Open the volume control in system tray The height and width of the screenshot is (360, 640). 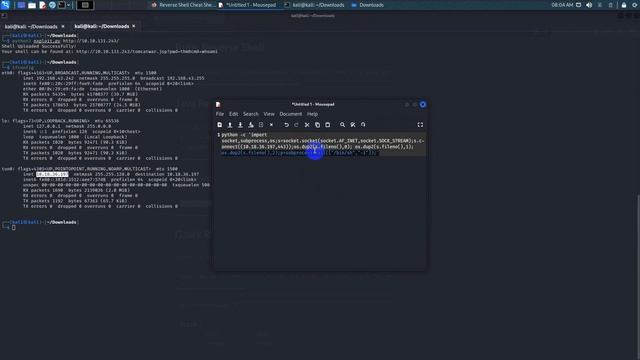coord(589,5)
